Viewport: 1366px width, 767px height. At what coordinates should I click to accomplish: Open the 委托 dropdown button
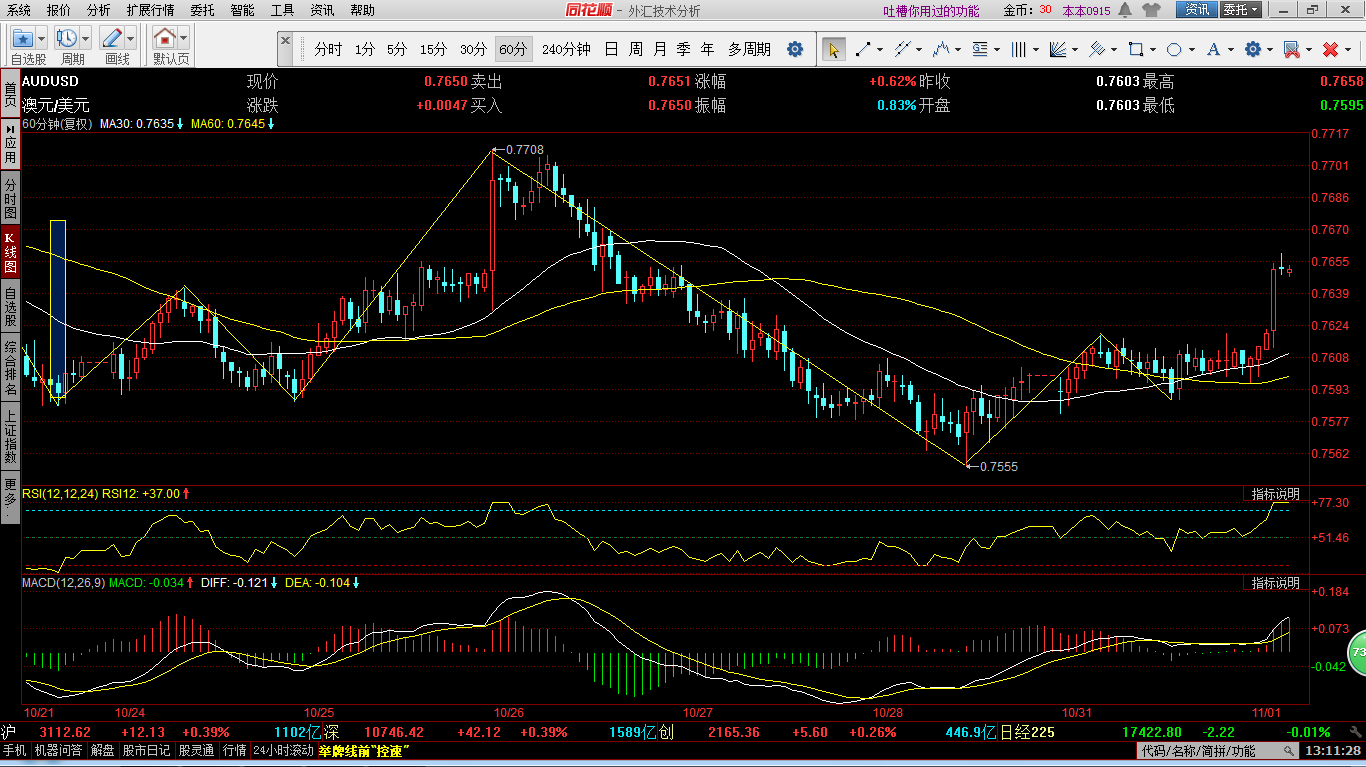tap(1239, 10)
